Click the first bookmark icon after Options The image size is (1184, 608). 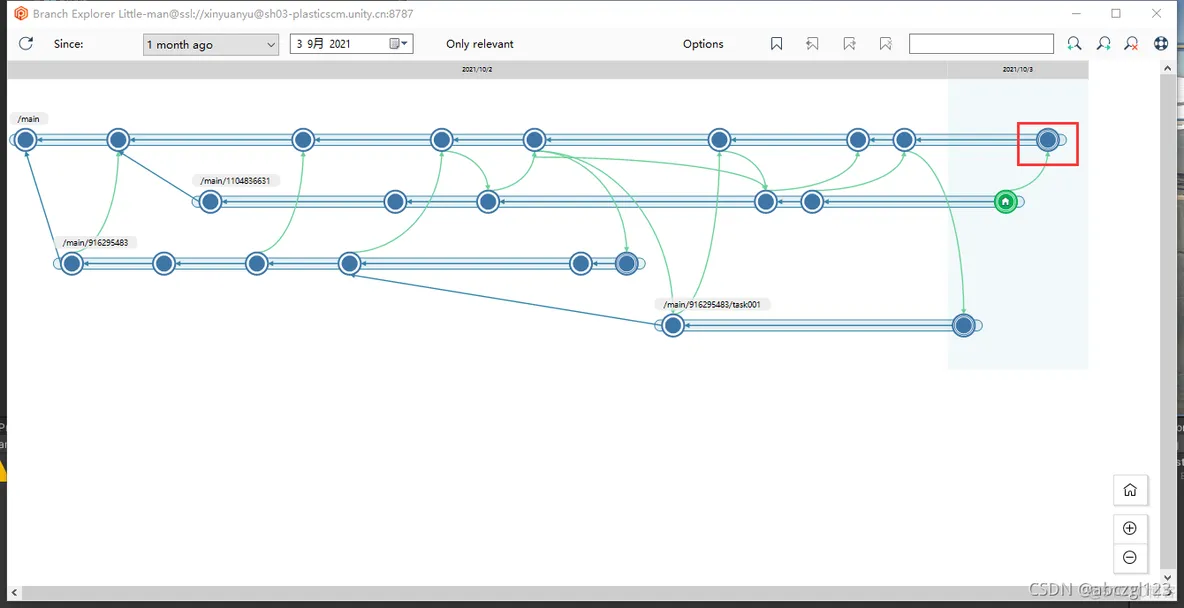coord(777,44)
